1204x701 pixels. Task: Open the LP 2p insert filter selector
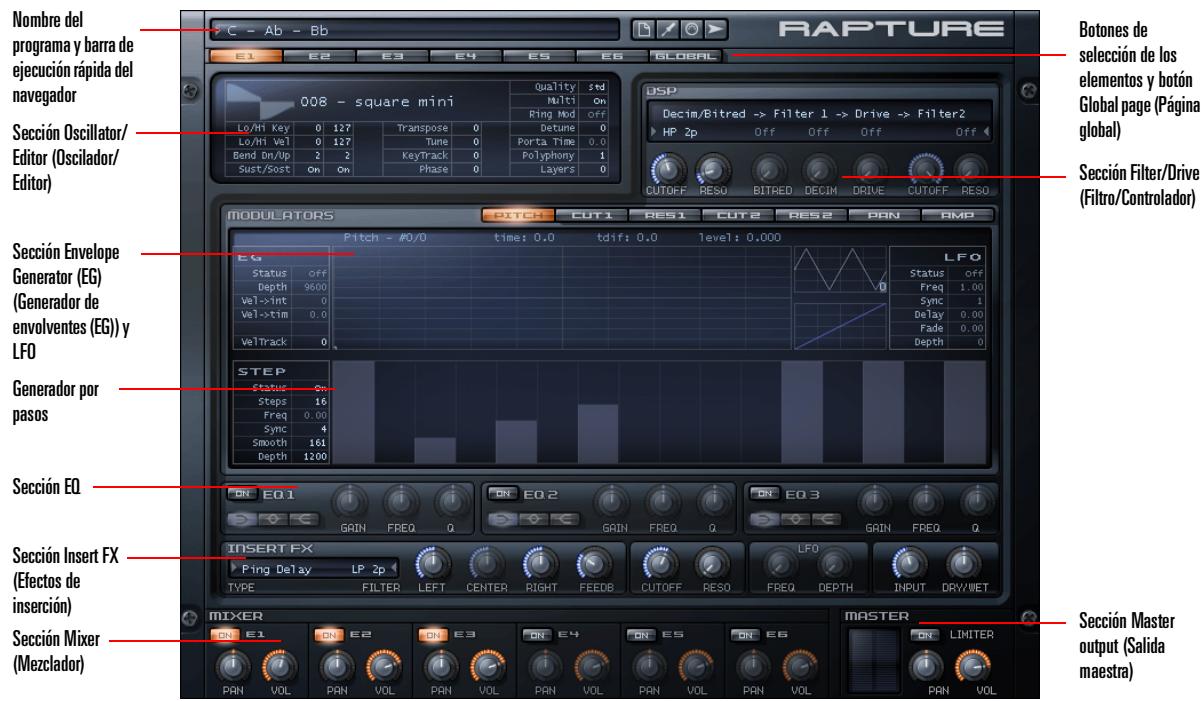tap(368, 569)
